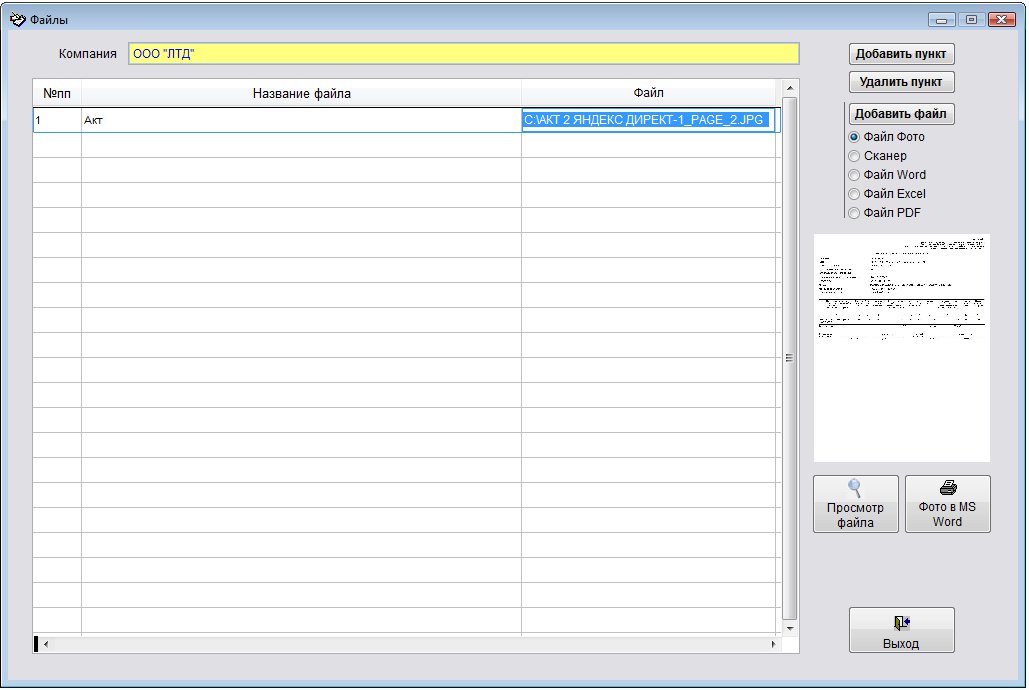Minimize the Файлы window

pos(942,20)
